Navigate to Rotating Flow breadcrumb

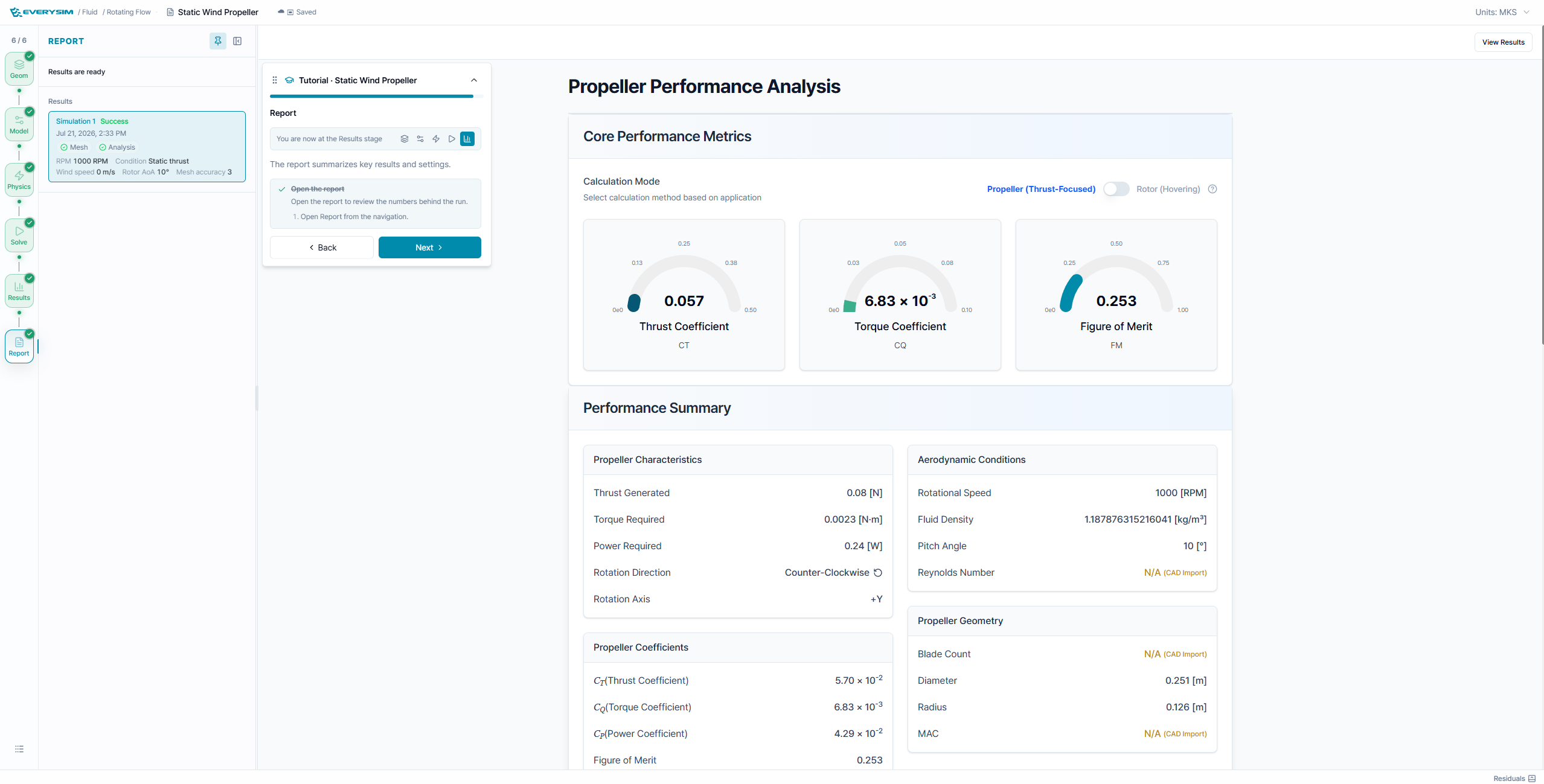pyautogui.click(x=129, y=12)
